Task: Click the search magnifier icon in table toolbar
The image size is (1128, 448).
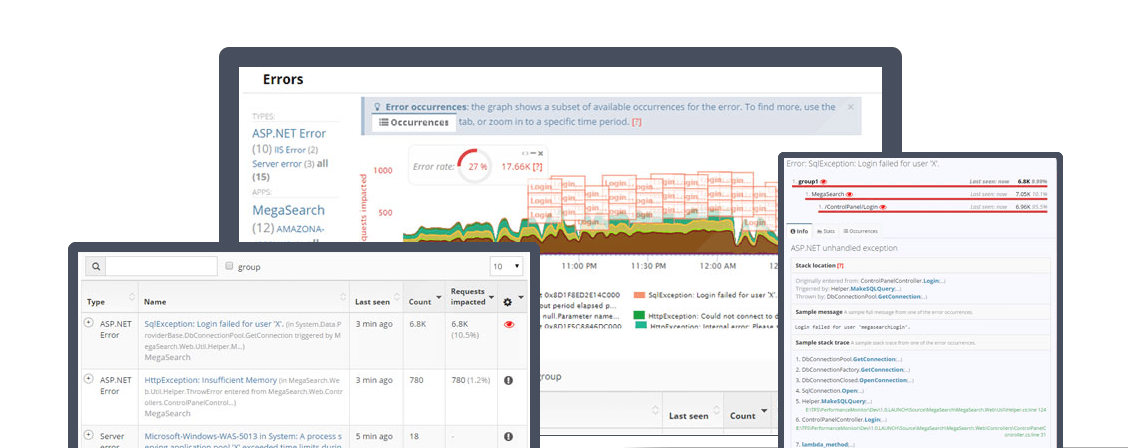Action: (95, 267)
